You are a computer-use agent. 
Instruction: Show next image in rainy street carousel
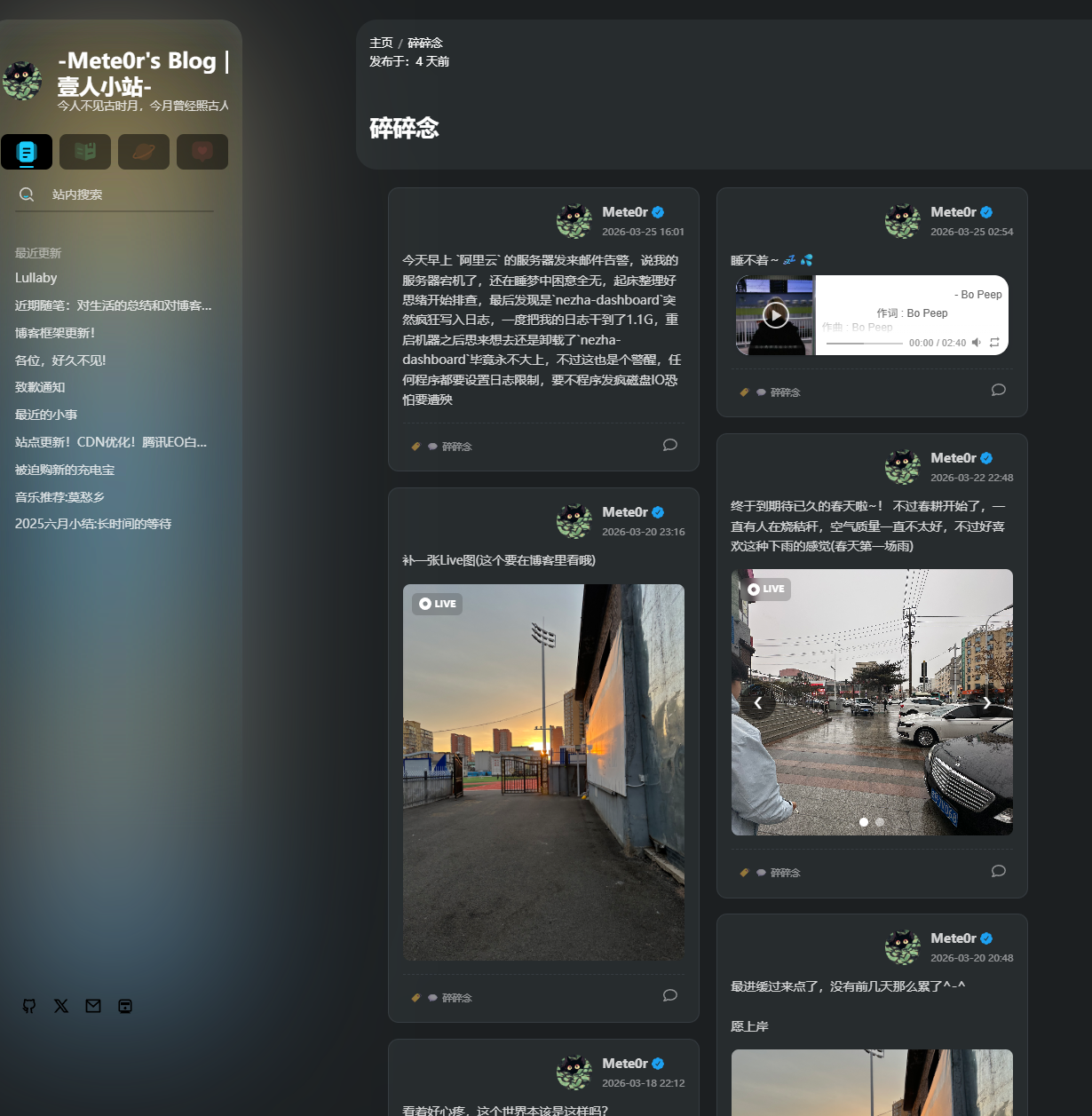point(986,702)
